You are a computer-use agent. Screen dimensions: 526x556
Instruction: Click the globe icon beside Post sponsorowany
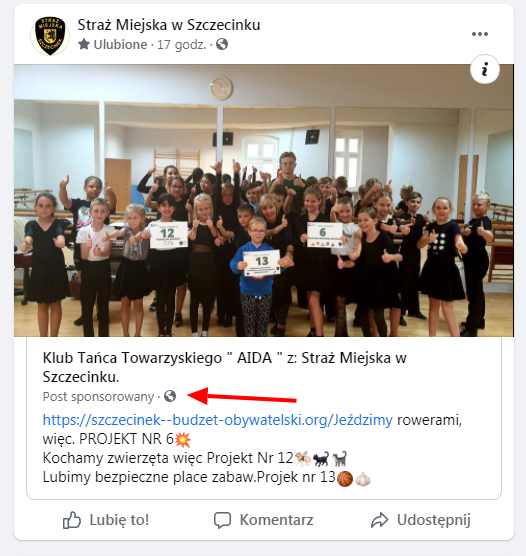pyautogui.click(x=170, y=396)
